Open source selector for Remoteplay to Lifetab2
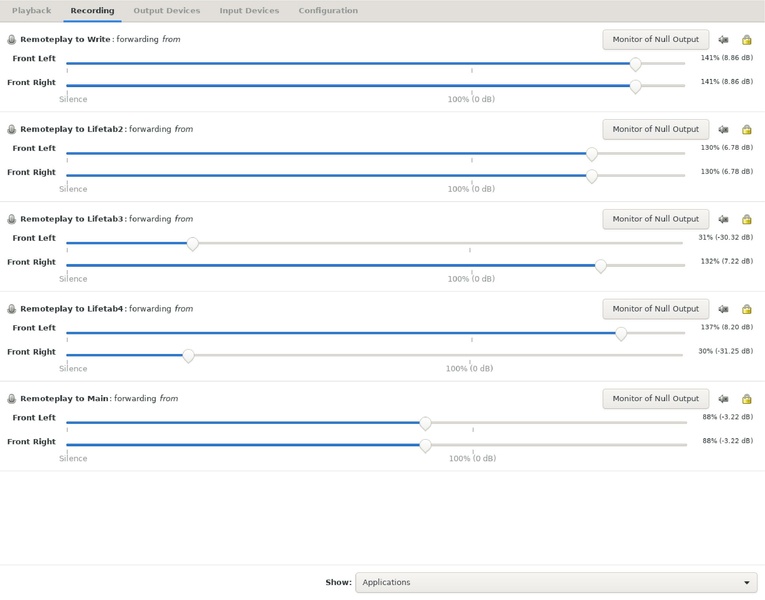The height and width of the screenshot is (600, 765). point(655,129)
